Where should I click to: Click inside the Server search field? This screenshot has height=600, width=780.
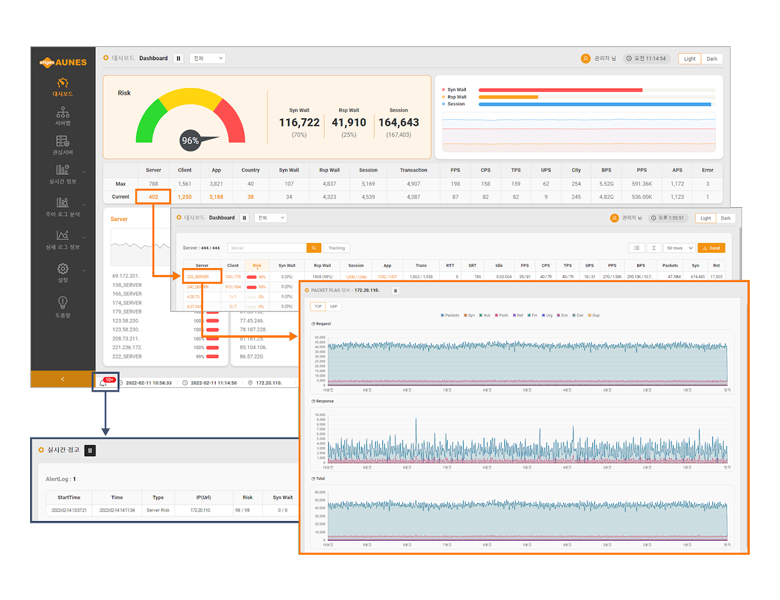point(267,248)
